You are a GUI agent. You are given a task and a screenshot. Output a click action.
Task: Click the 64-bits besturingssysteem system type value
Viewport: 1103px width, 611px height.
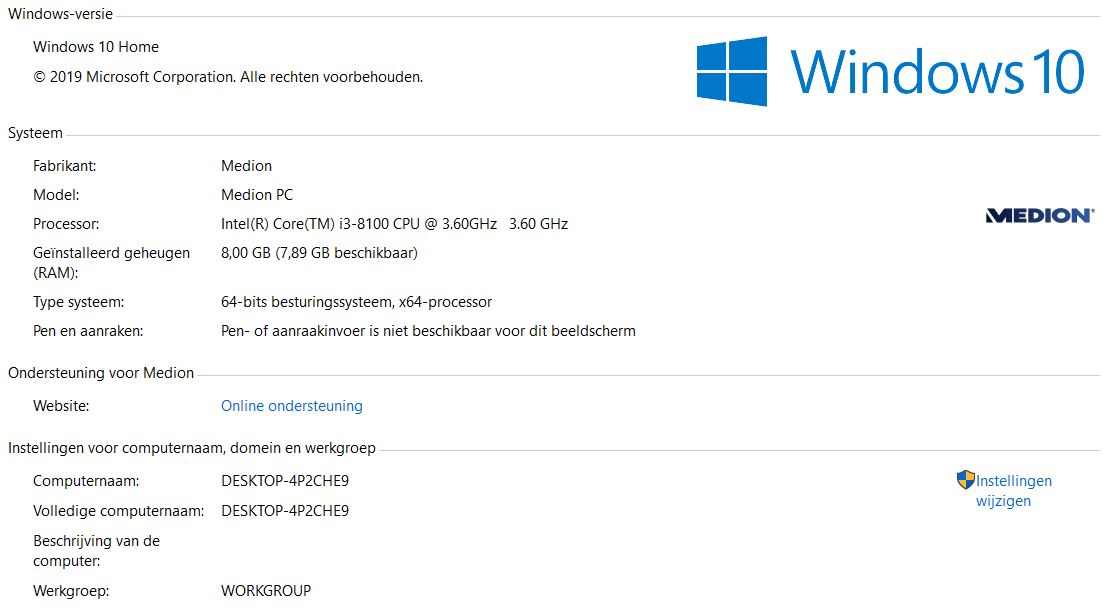[356, 302]
